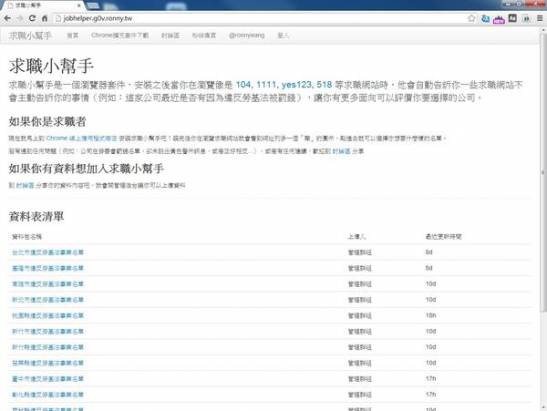This screenshot has width=547, height=411.
Task: Open the Chrome擴充套件下載 nav item
Action: (x=120, y=35)
